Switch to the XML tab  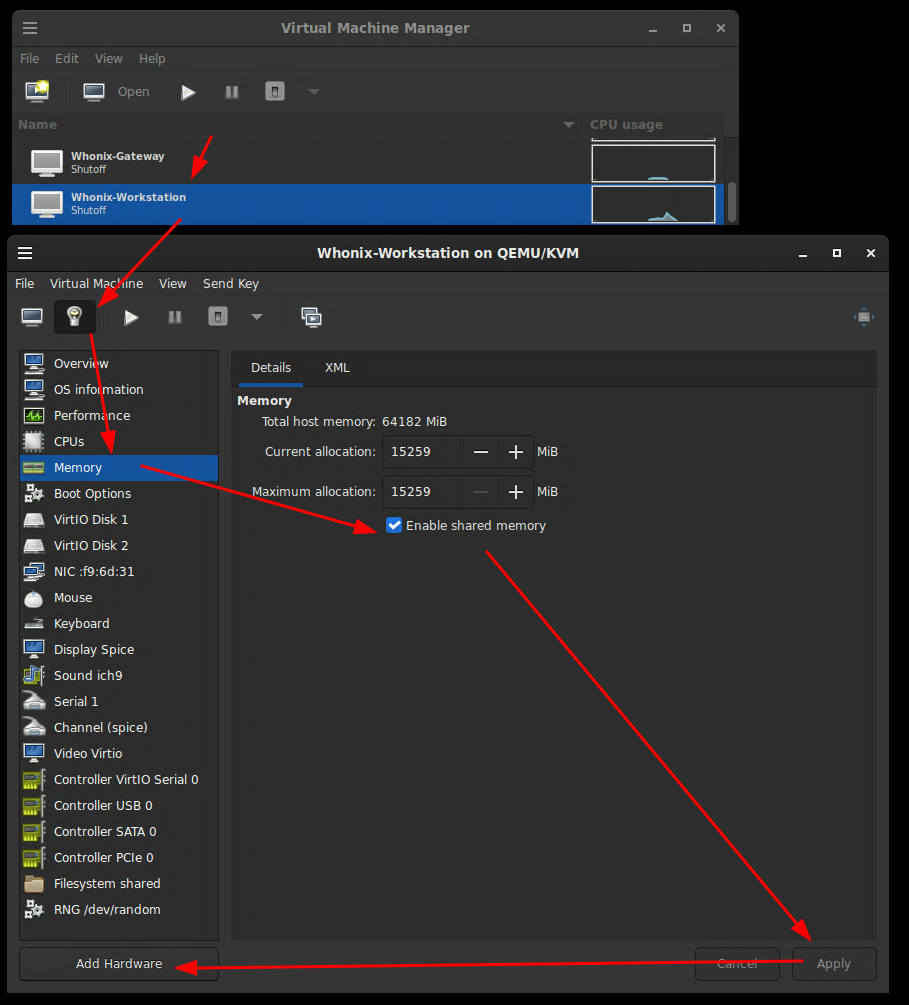coord(337,368)
